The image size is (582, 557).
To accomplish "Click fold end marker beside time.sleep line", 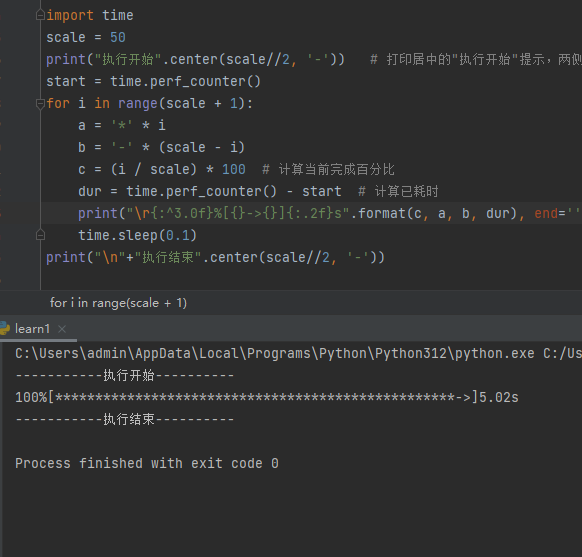I will pyautogui.click(x=40, y=235).
